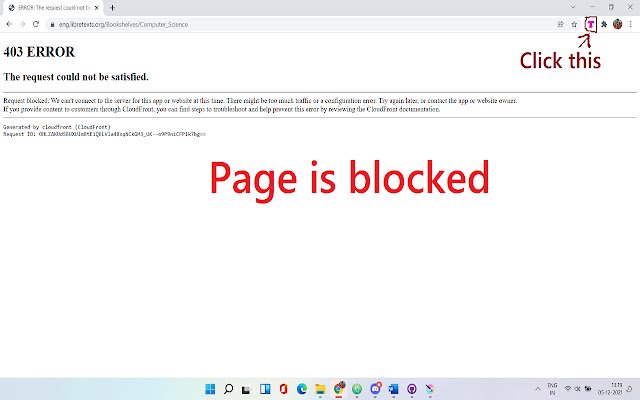Image resolution: width=640 pixels, height=400 pixels.
Task: Open taskbar Search
Action: [x=229, y=388]
